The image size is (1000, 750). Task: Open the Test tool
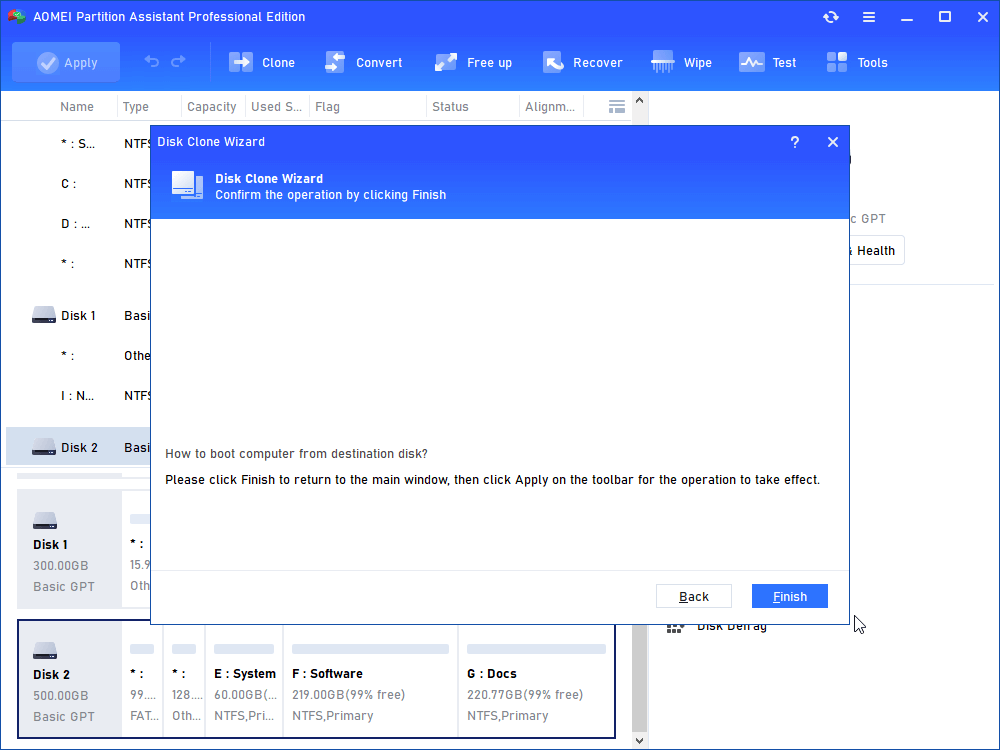(751, 62)
